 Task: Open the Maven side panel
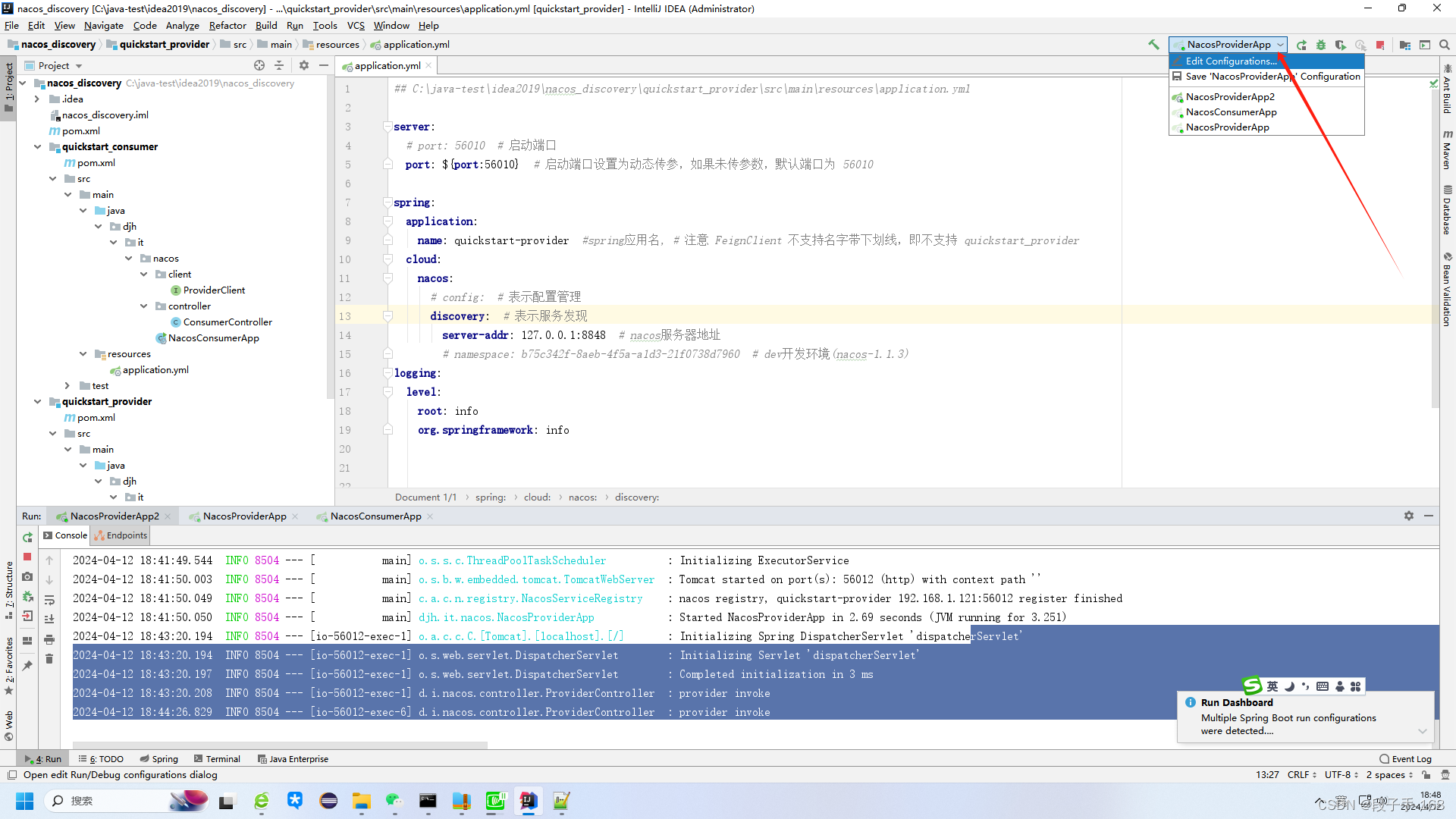coord(1447,149)
